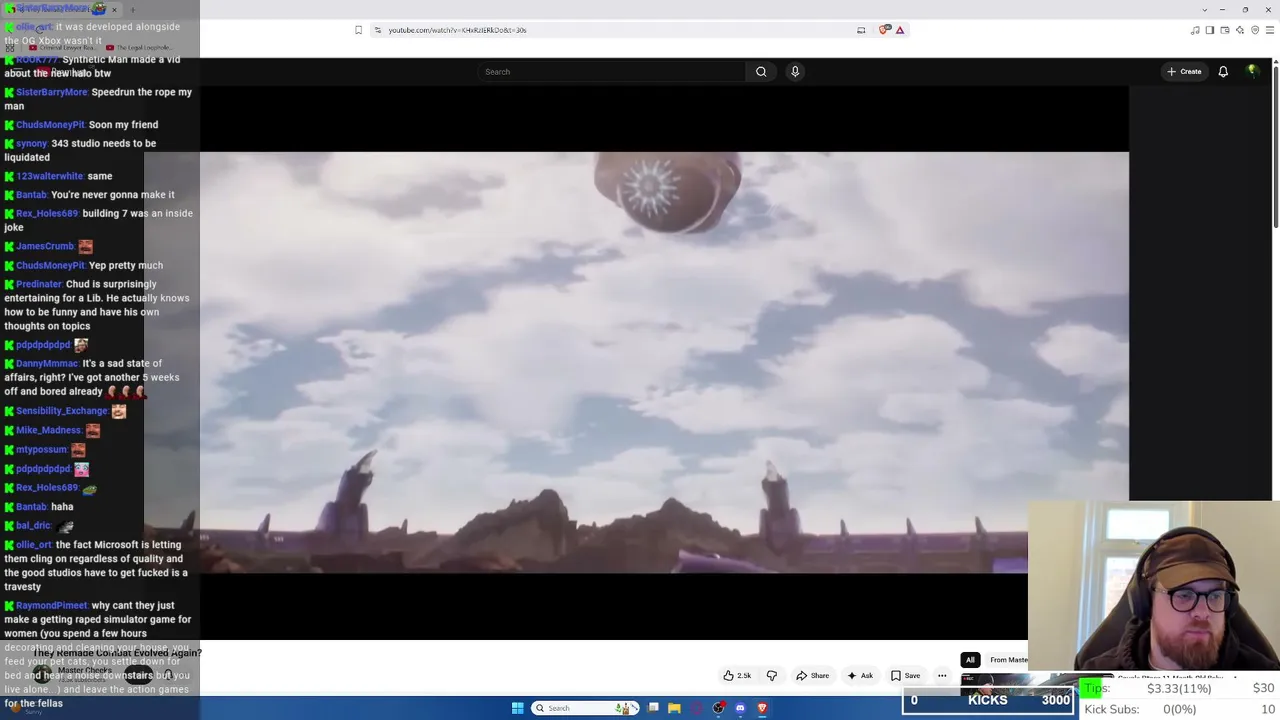The image size is (1280, 720).
Task: Open the Brave Shields lion icon
Action: pos(884,30)
